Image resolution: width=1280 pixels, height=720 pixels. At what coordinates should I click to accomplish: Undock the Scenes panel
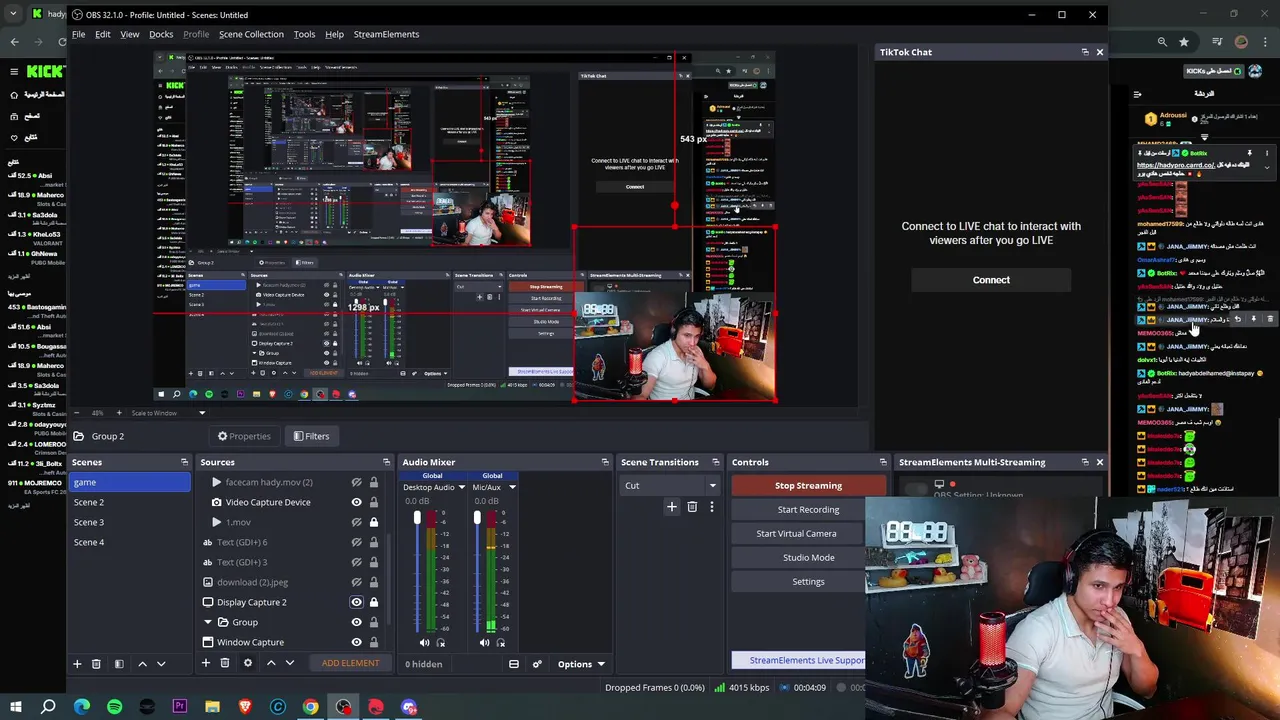184,462
